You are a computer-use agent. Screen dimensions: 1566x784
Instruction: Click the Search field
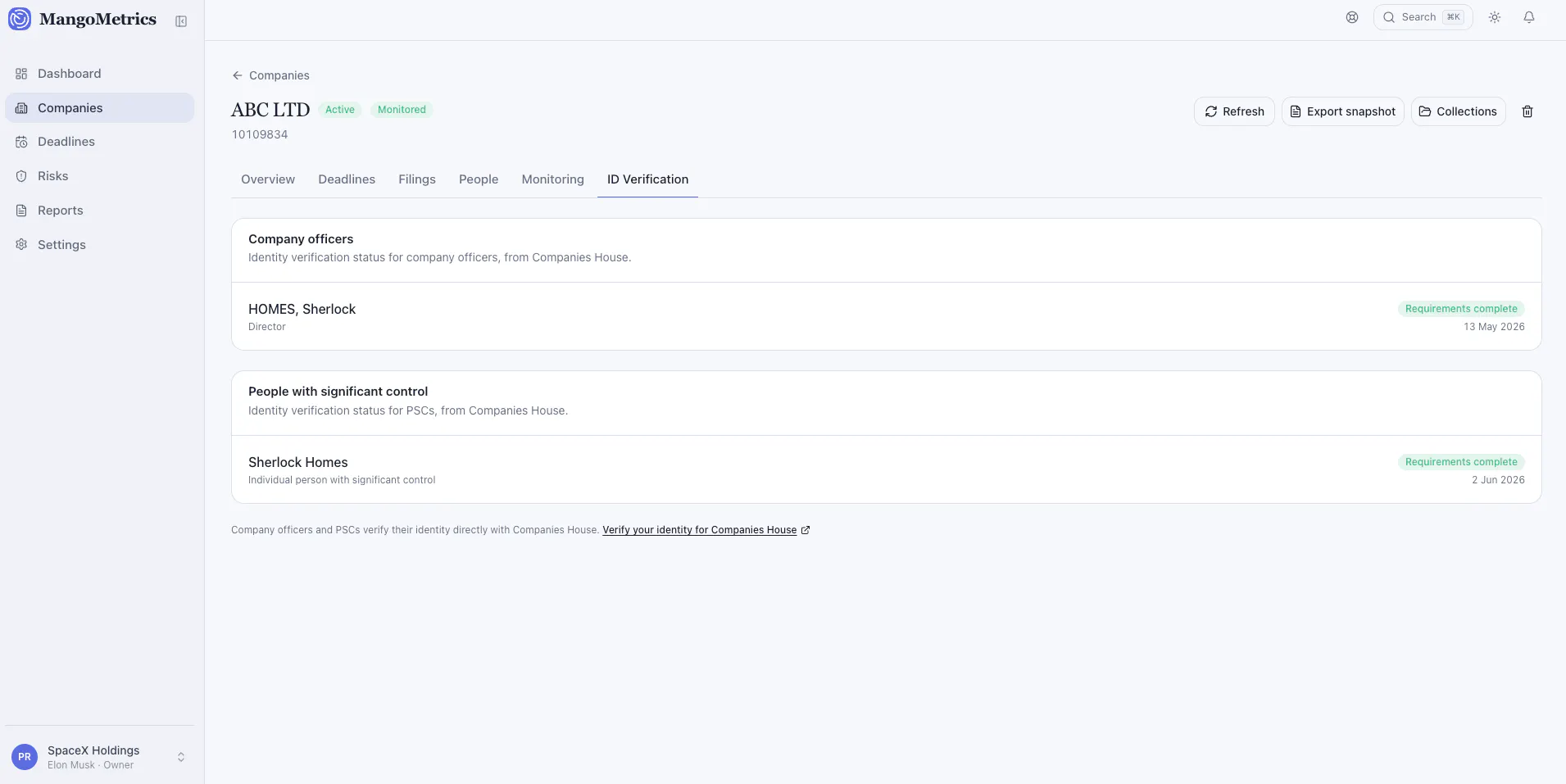1423,17
